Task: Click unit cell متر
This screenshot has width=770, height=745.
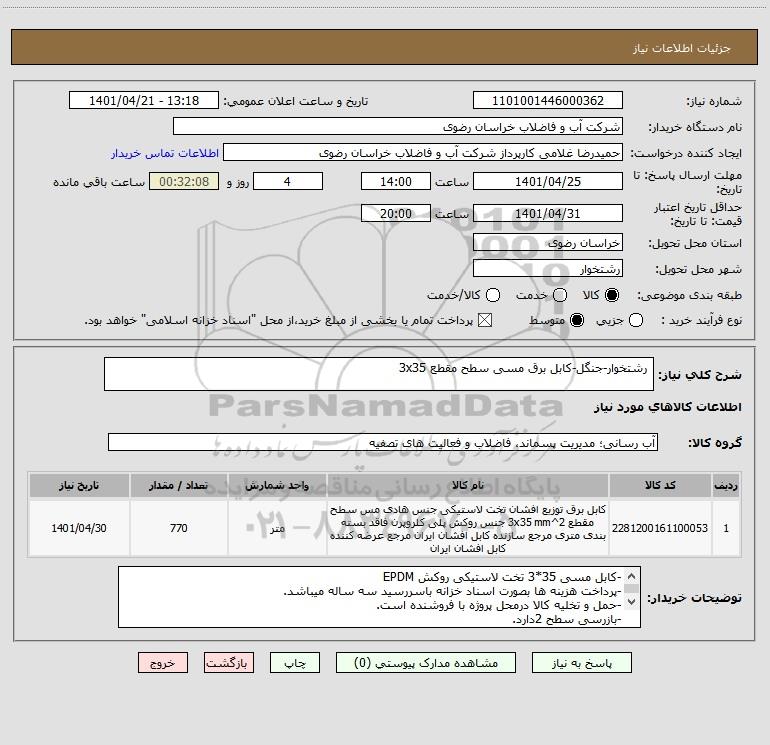Action: point(277,528)
